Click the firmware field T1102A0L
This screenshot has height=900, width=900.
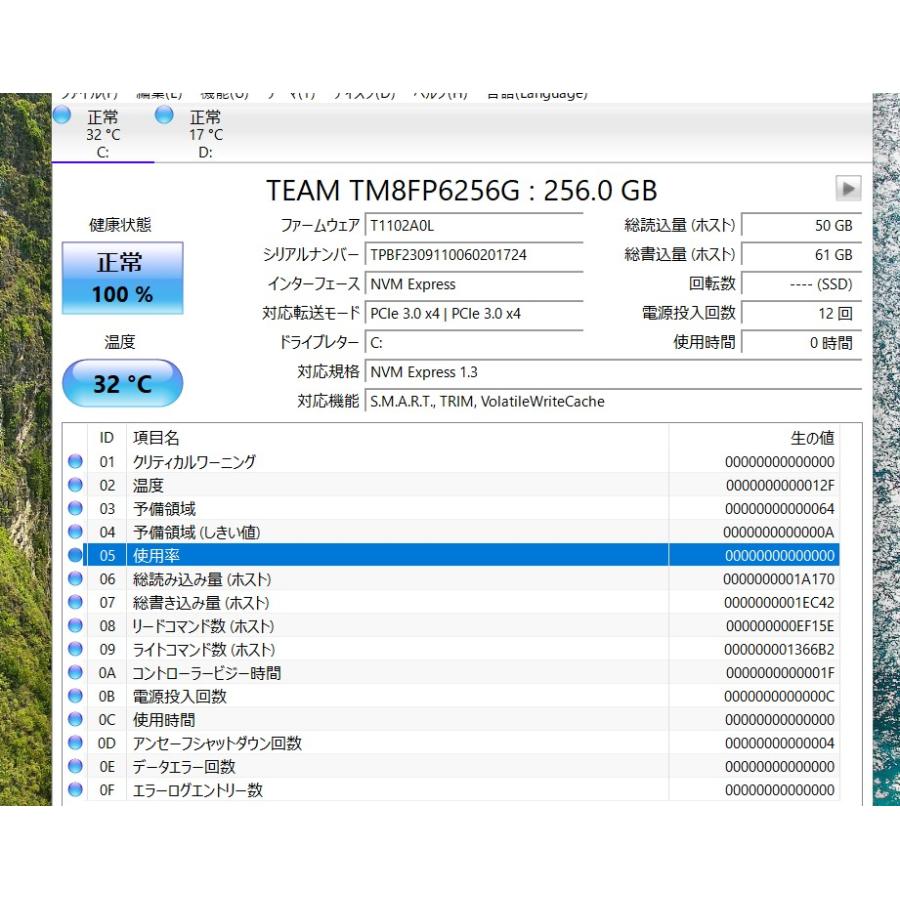[x=474, y=225]
